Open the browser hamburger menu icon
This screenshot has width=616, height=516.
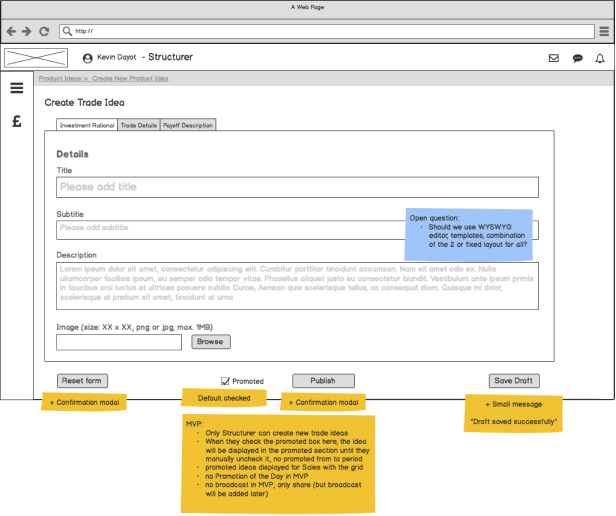(604, 31)
